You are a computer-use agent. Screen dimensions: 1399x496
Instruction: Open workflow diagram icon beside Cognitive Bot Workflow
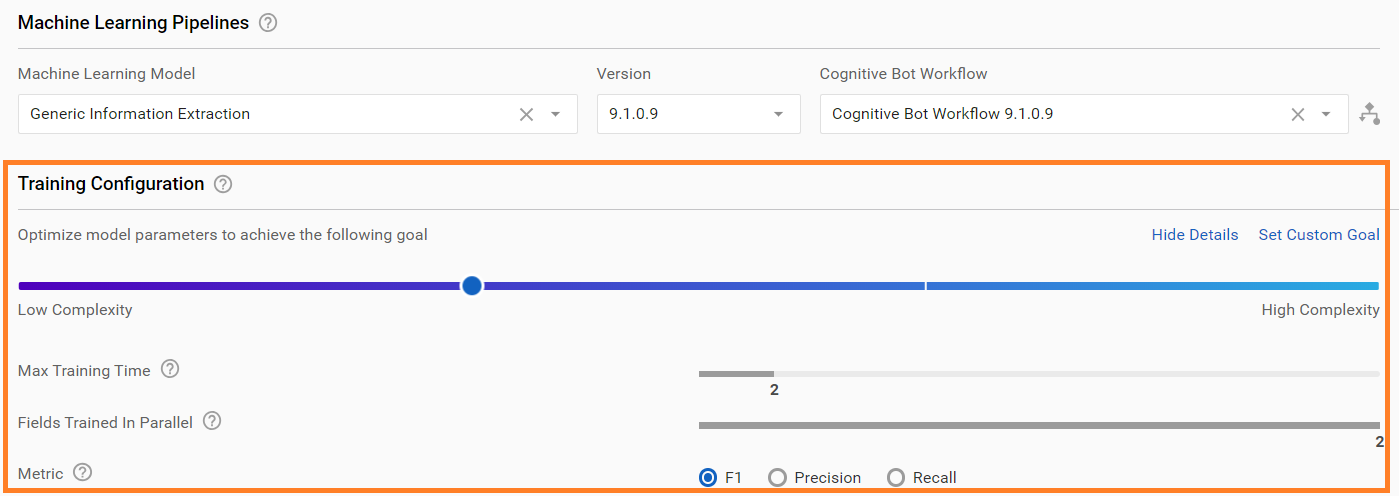pos(1370,114)
